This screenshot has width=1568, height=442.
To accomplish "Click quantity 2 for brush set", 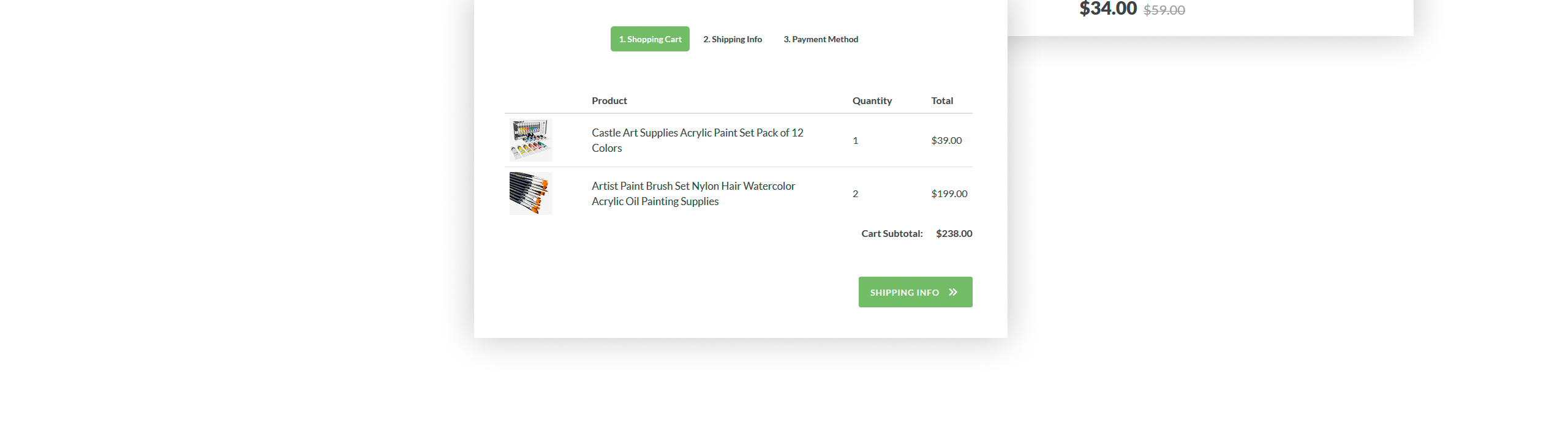I will [x=855, y=193].
